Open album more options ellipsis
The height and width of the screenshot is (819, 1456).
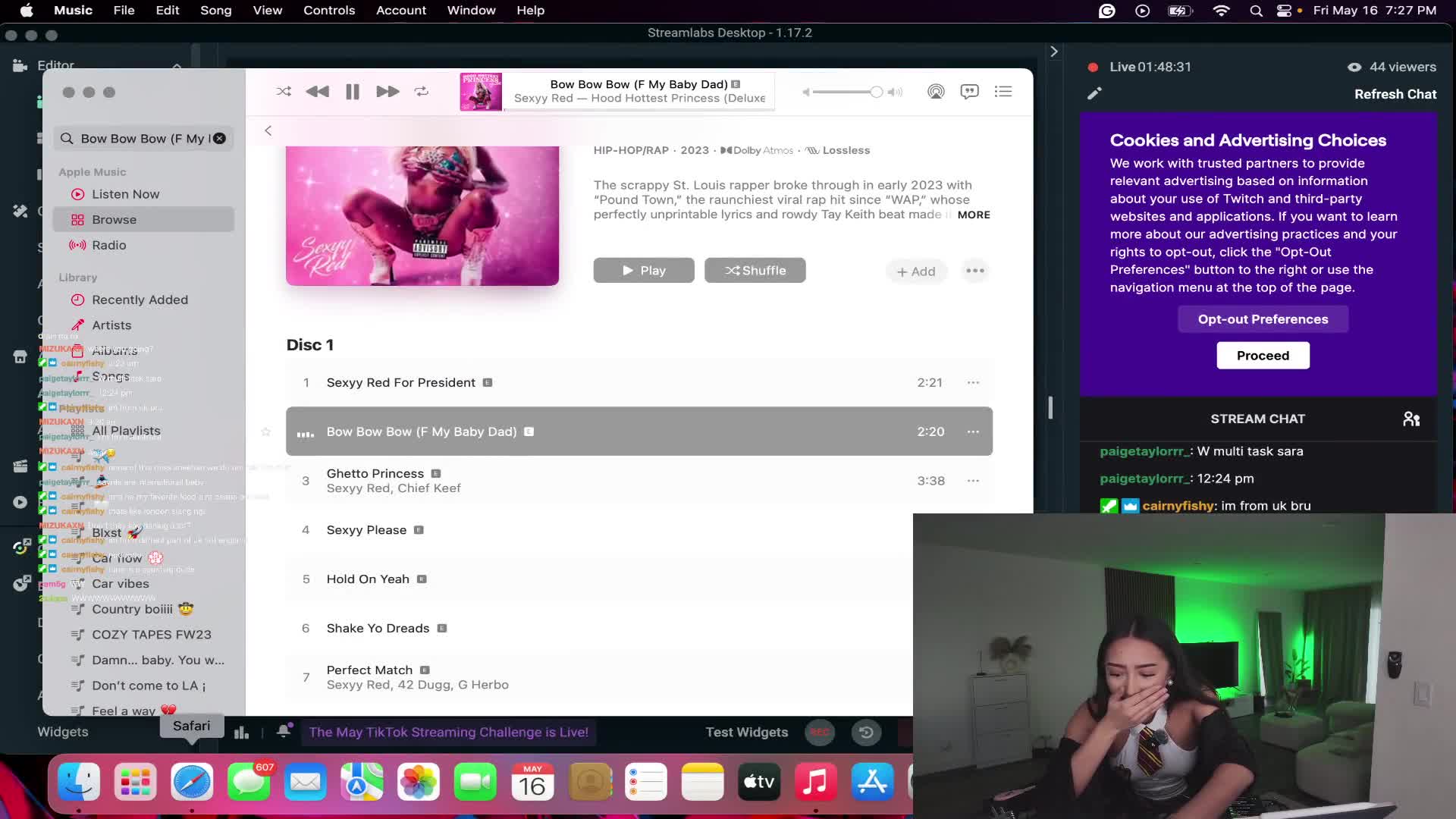click(x=975, y=271)
